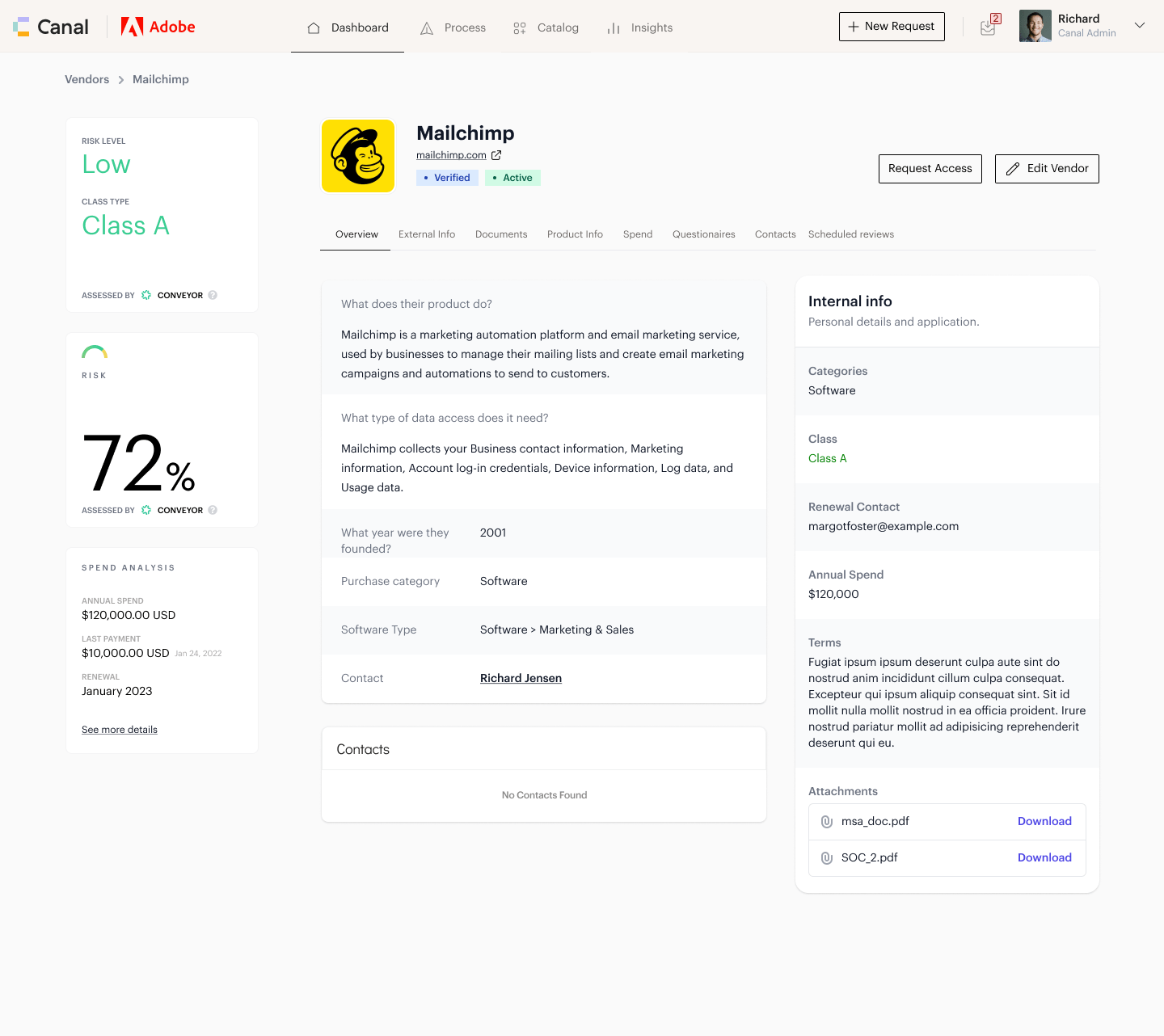Open the Product Info tab
Screen dimensions: 1164x1036
575,234
